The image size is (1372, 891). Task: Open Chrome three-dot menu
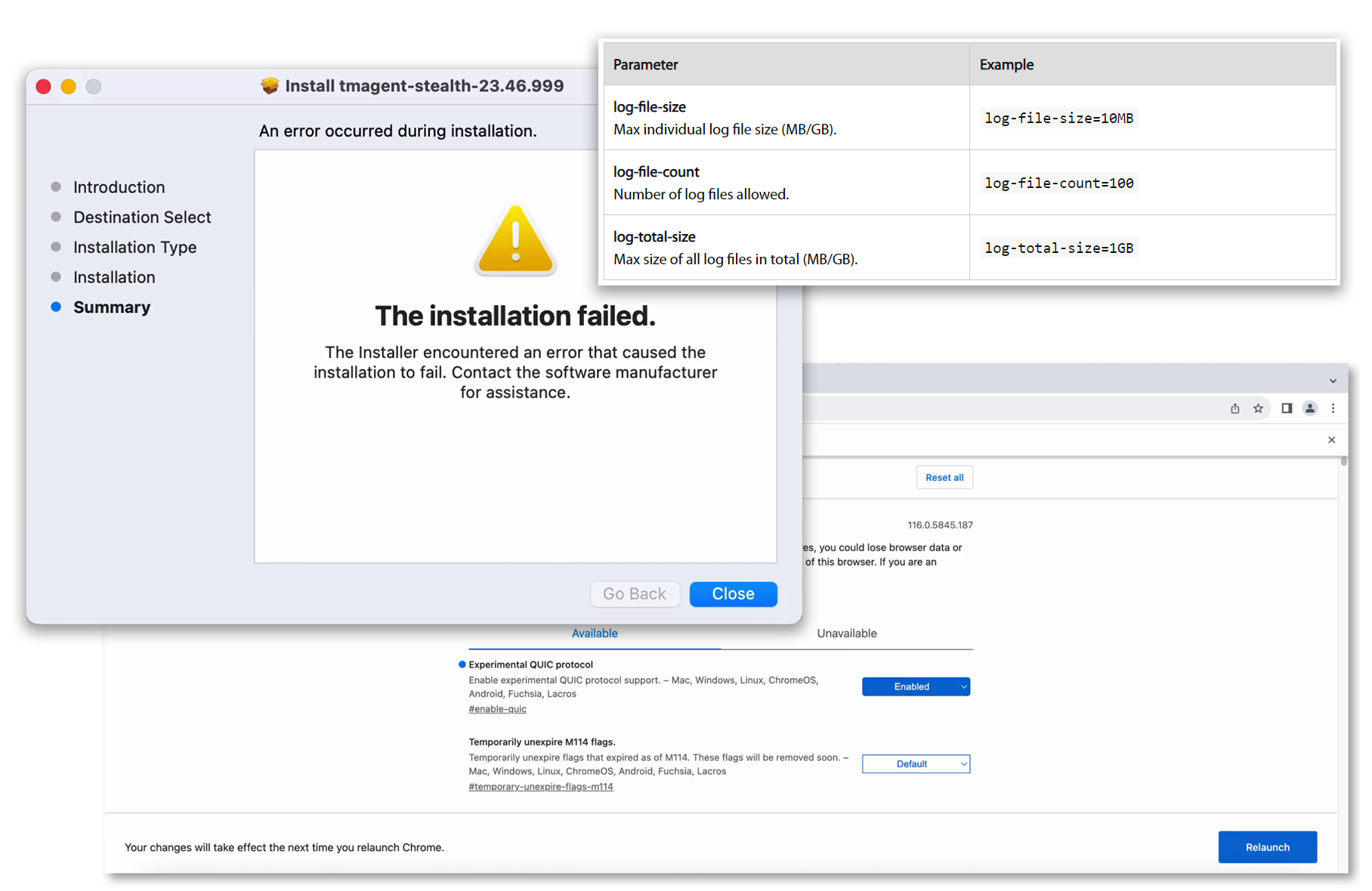click(x=1333, y=409)
